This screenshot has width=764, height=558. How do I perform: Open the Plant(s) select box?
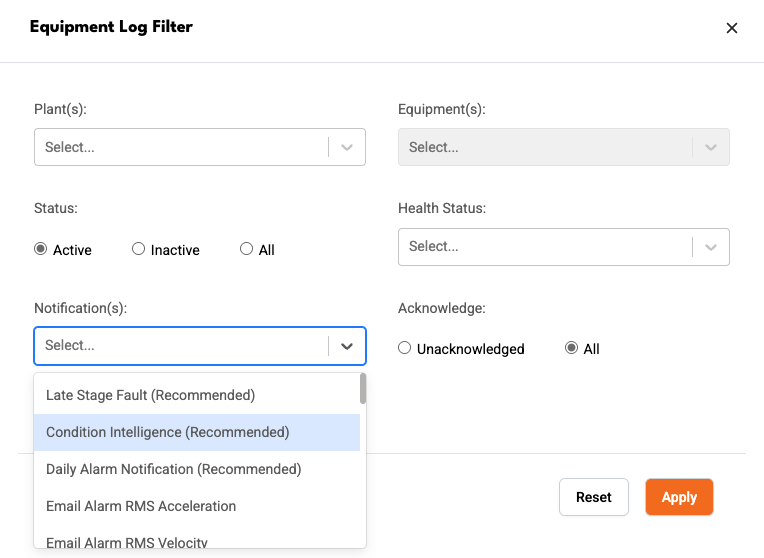[200, 147]
